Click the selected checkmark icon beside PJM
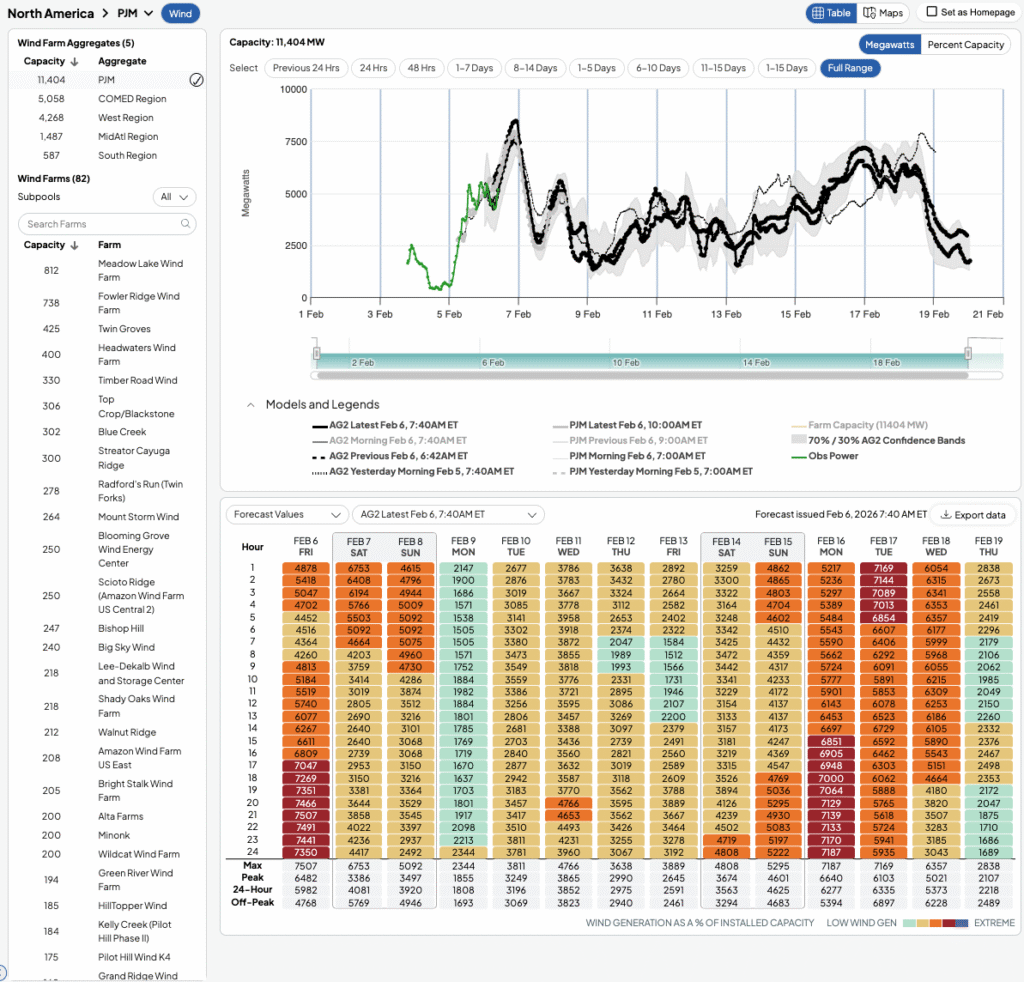The height and width of the screenshot is (982, 1024). click(196, 80)
